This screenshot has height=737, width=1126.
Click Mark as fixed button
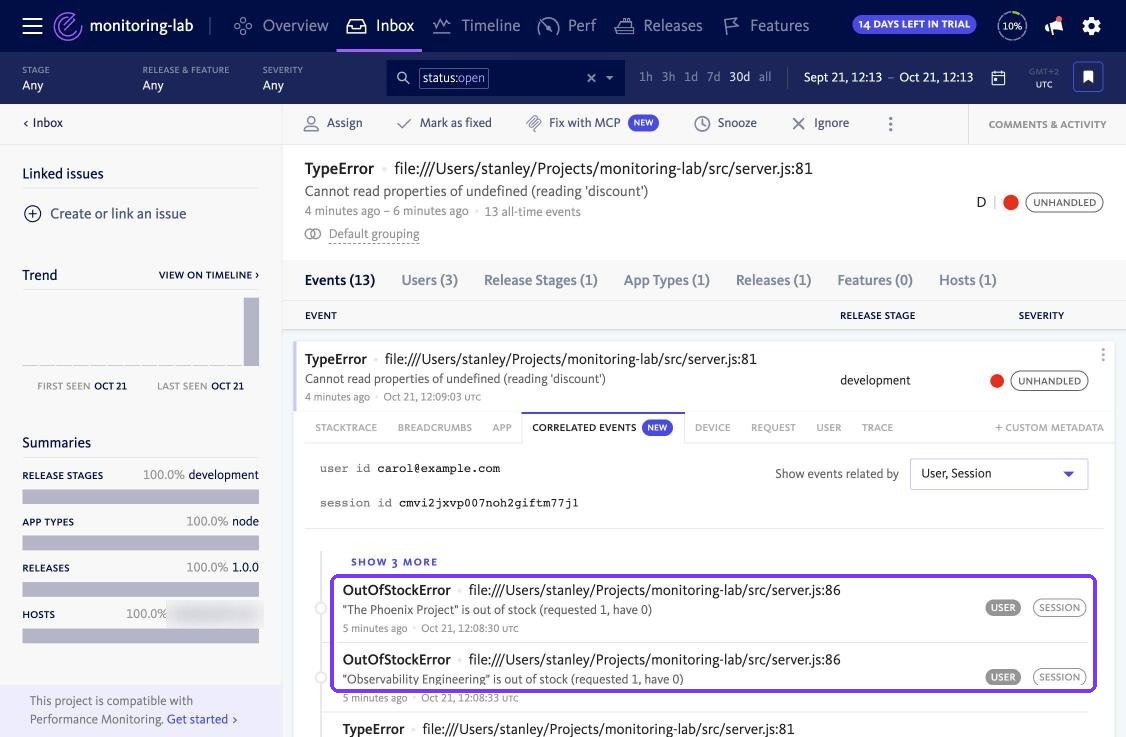[x=445, y=123]
